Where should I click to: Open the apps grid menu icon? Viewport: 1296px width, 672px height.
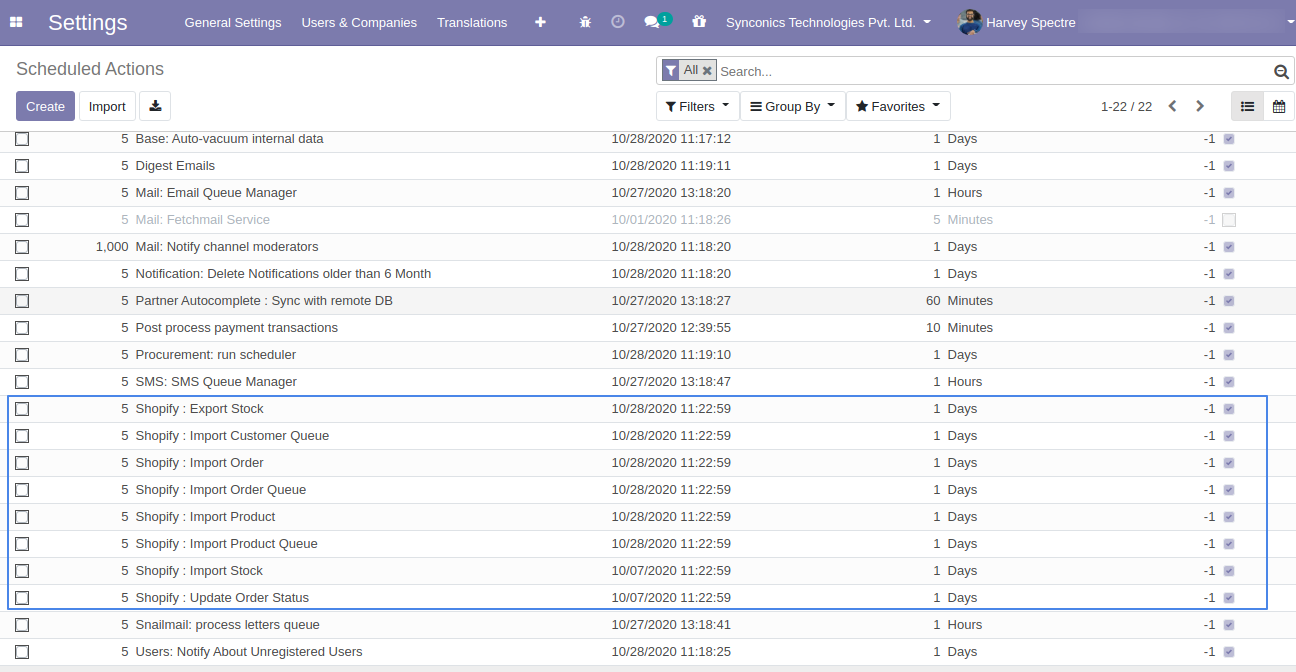pos(16,22)
